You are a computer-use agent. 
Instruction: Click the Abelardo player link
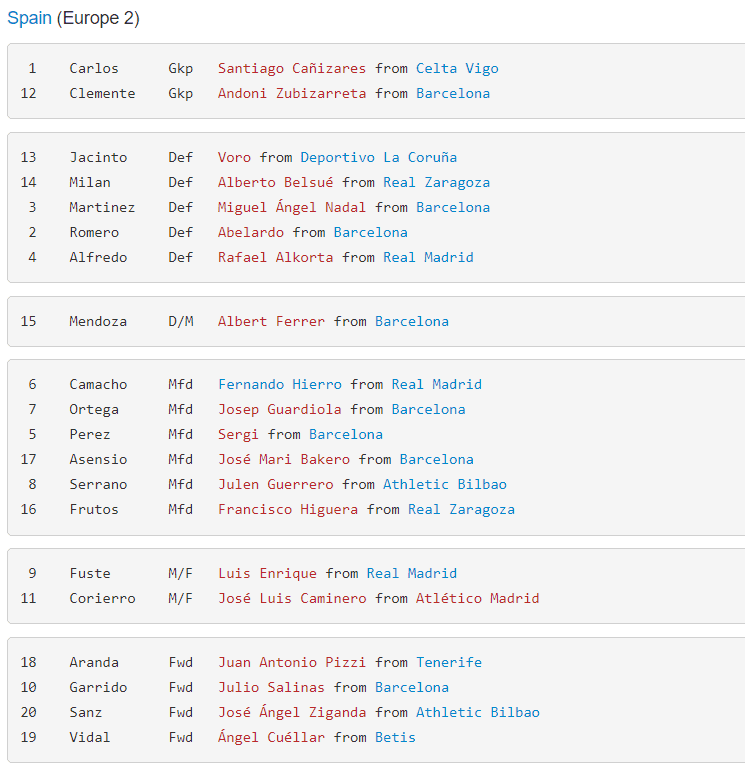[251, 232]
